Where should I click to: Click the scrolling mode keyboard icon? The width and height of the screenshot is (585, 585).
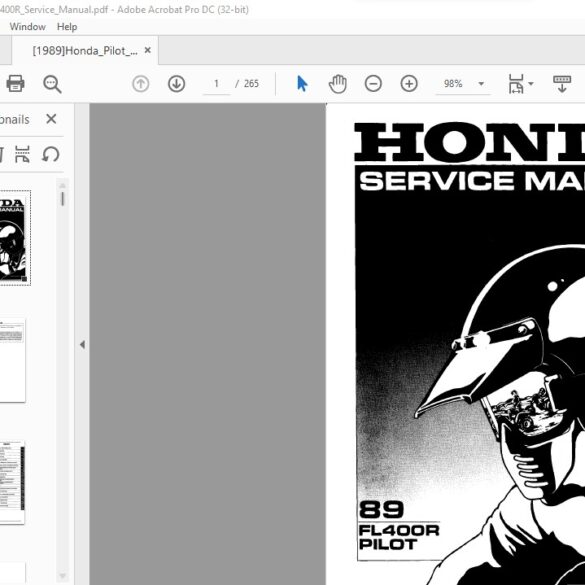pos(562,84)
